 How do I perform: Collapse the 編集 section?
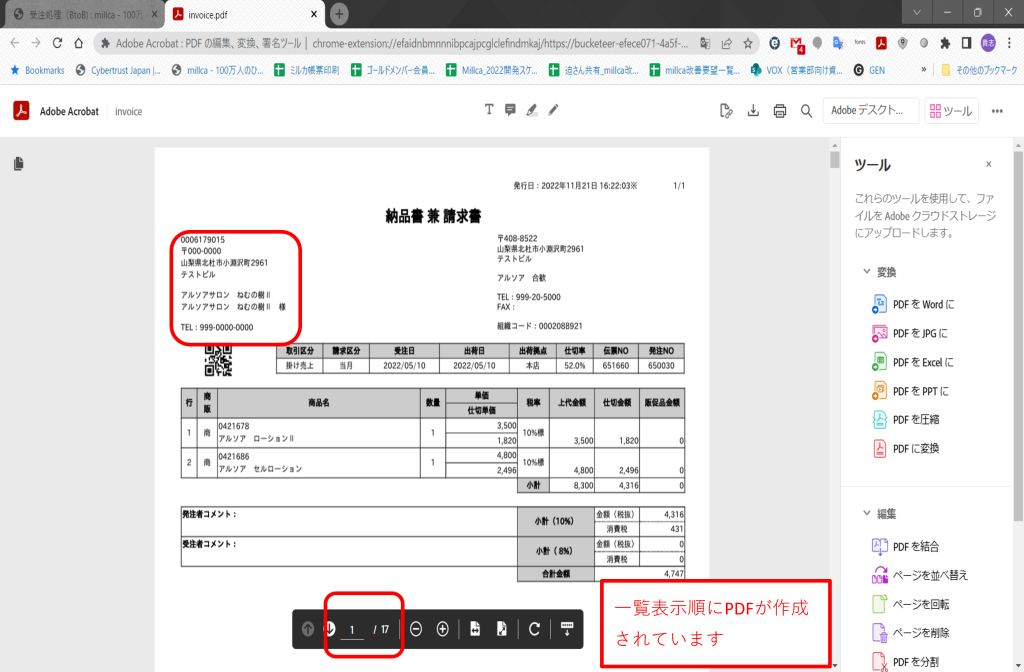coord(866,514)
